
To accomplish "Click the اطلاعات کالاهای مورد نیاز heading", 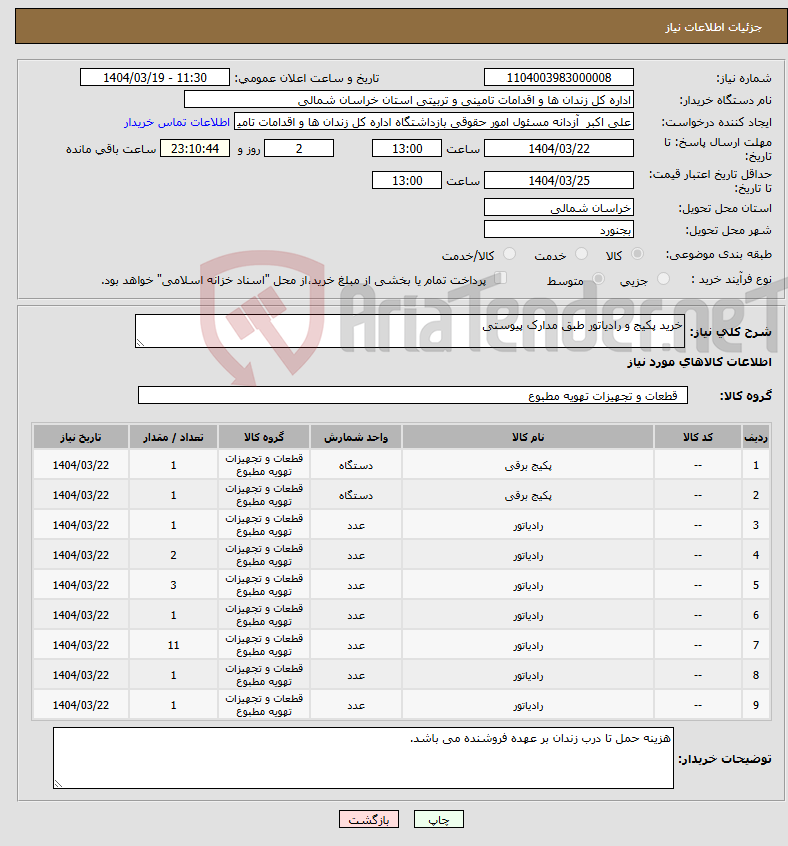I will [699, 362].
